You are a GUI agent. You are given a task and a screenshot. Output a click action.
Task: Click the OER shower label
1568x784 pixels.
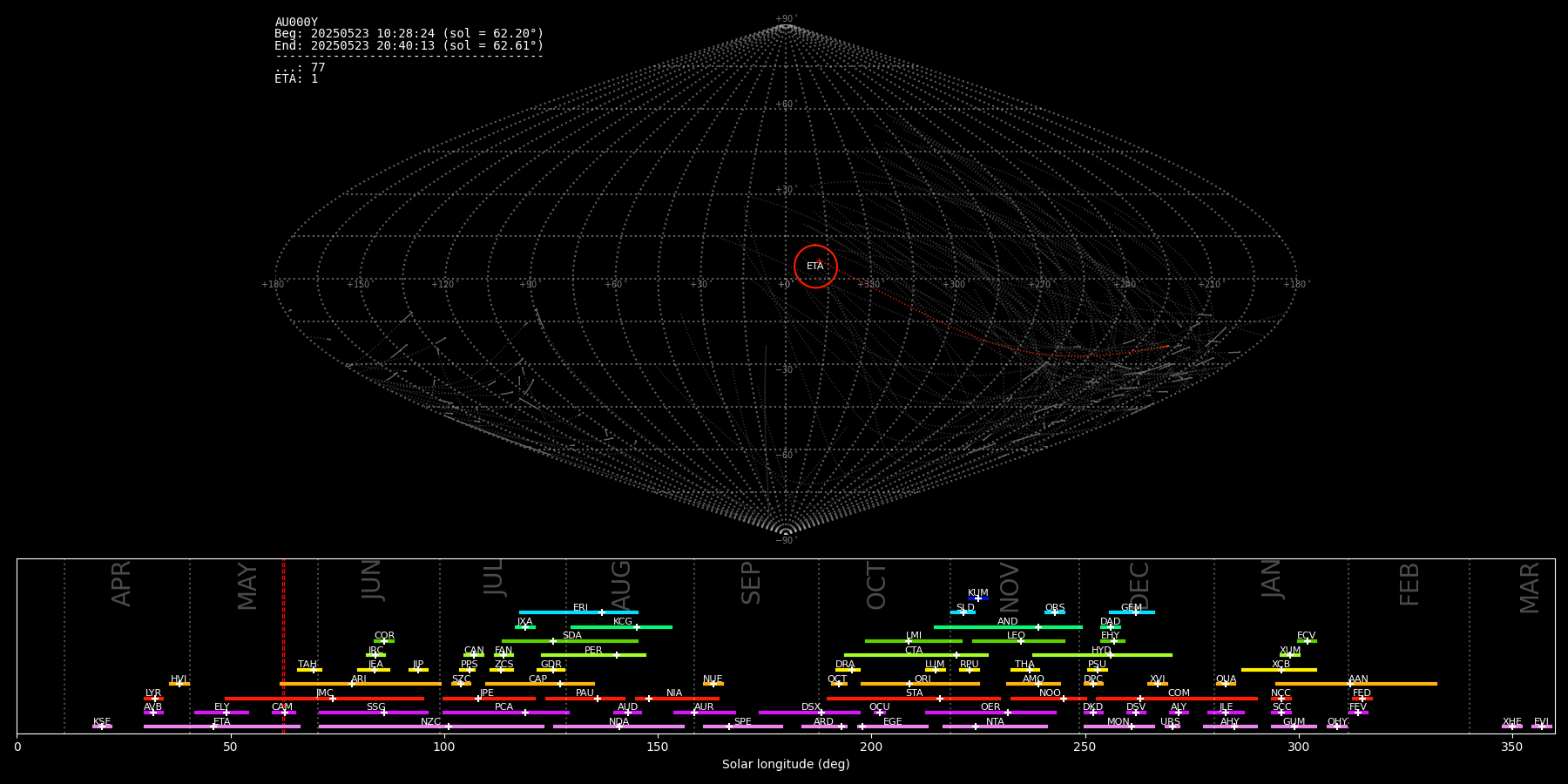point(990,707)
